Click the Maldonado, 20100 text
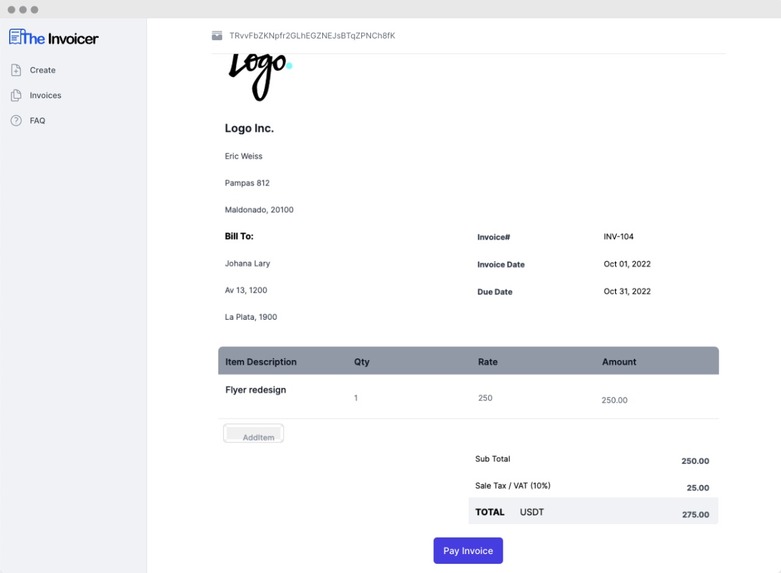The width and height of the screenshot is (781, 573). 259,210
